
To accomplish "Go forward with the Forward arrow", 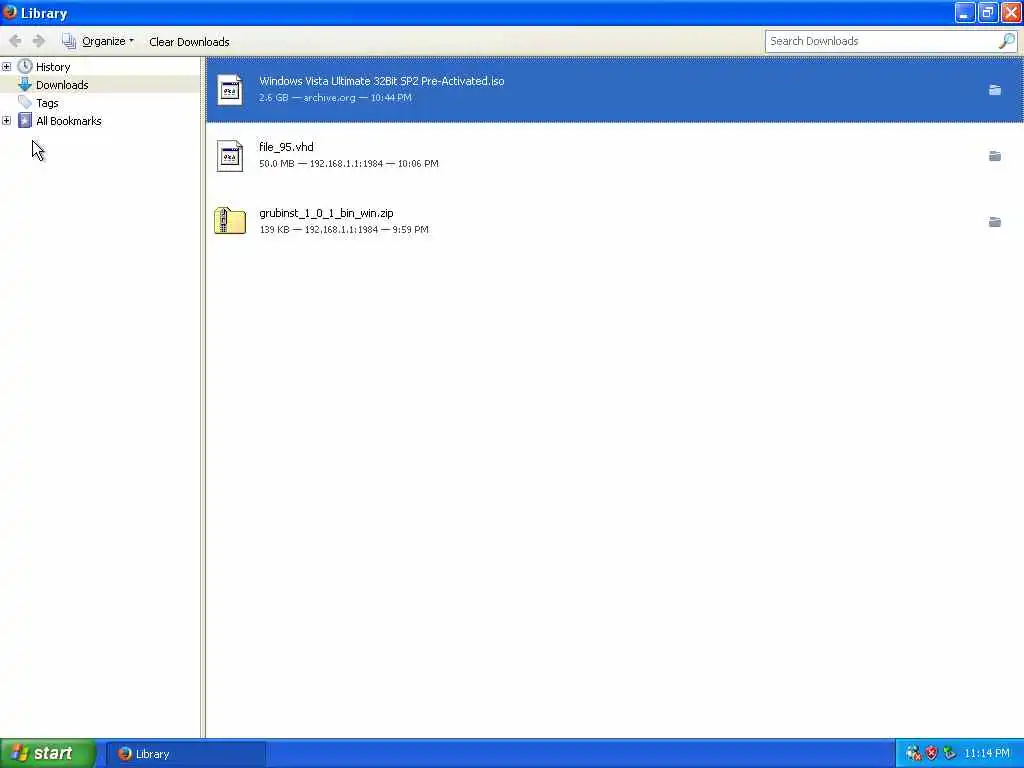I will click(39, 41).
